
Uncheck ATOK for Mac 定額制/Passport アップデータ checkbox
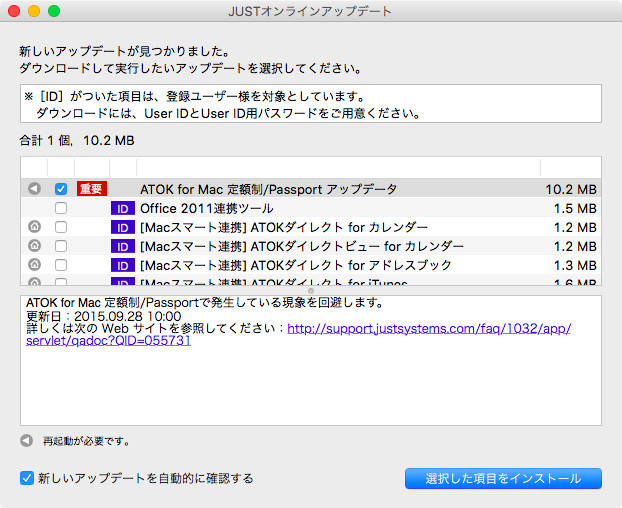61,189
